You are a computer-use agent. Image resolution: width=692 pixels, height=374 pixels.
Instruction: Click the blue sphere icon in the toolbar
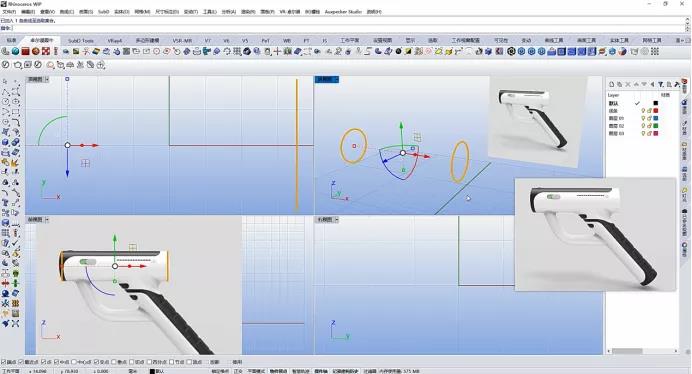pyautogui.click(x=15, y=52)
